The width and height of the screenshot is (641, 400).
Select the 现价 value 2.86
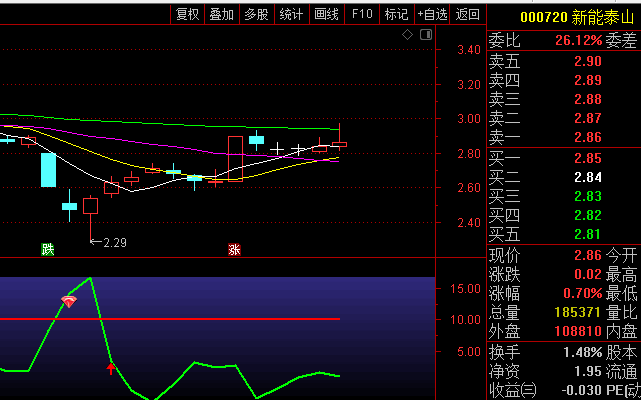(x=588, y=256)
